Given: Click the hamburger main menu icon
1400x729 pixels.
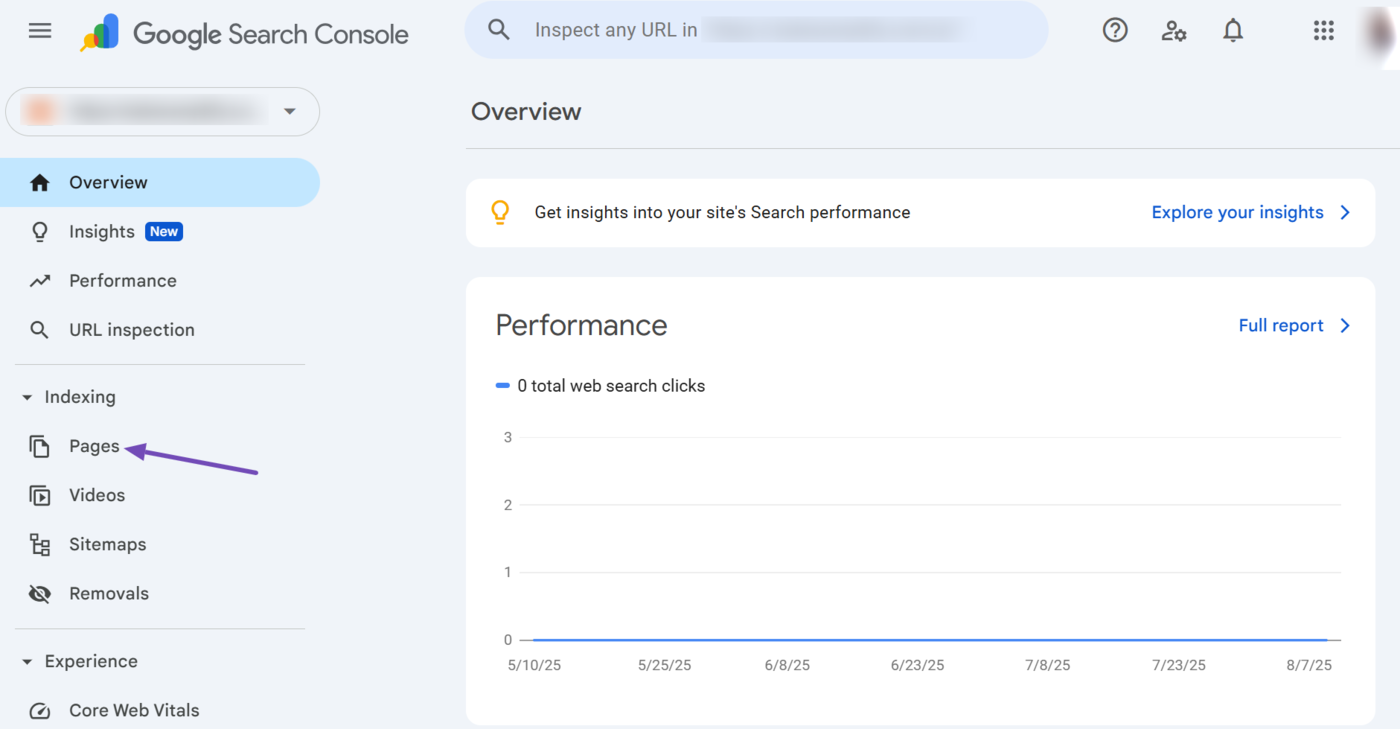Looking at the screenshot, I should pyautogui.click(x=40, y=31).
